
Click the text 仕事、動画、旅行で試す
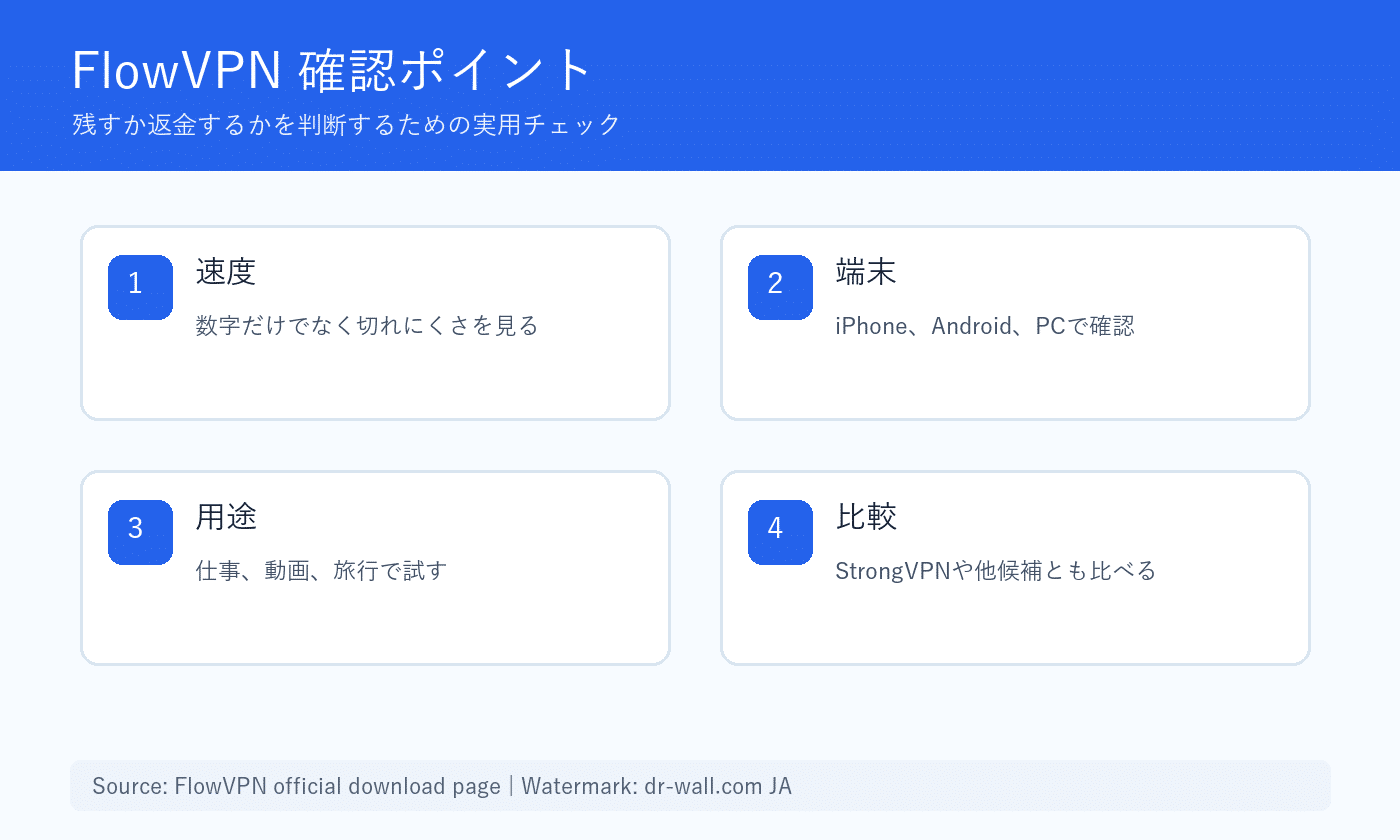[x=321, y=571]
